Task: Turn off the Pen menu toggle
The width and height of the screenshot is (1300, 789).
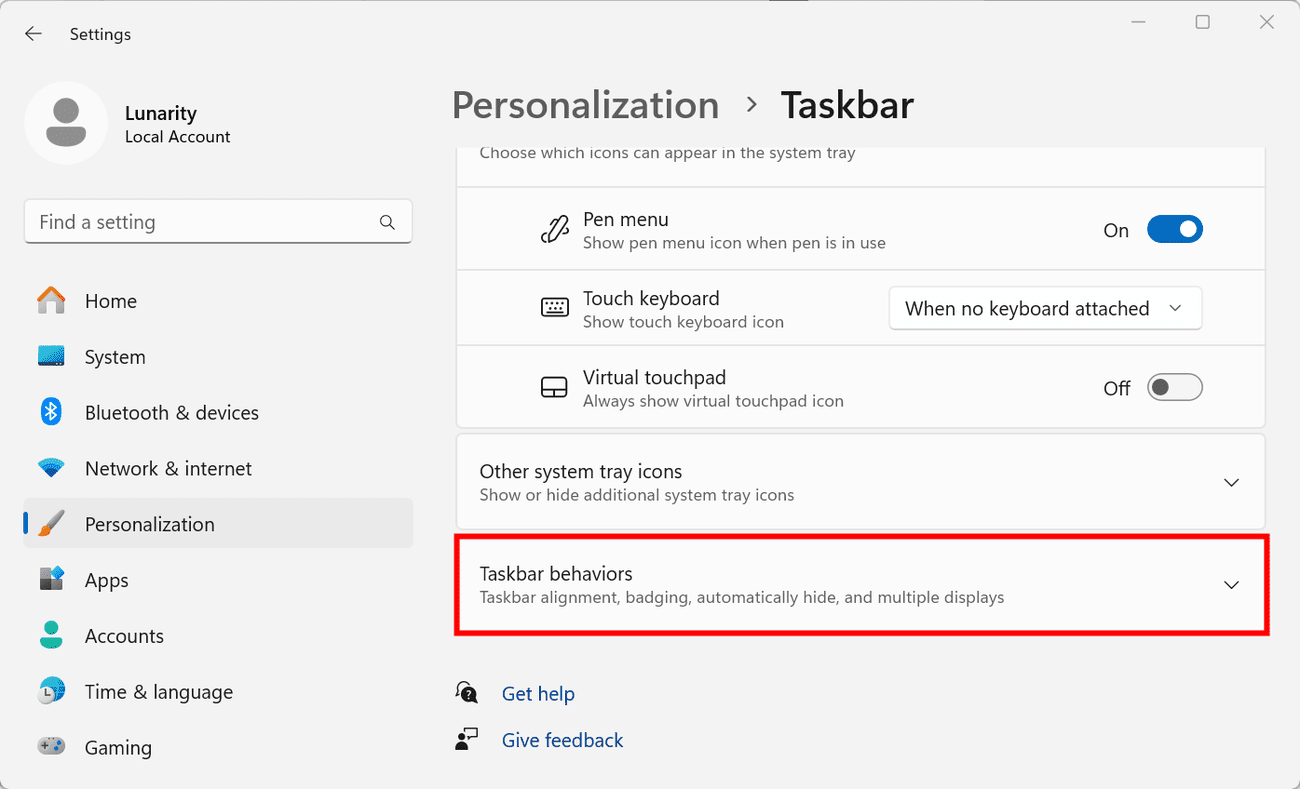Action: (1174, 230)
